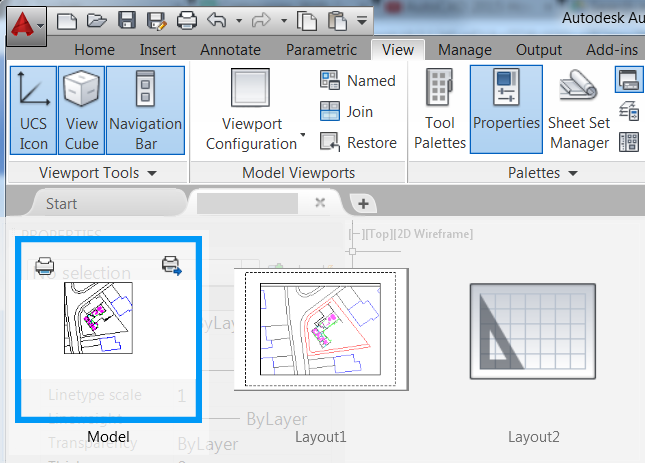Select the Model layout thumbnail
This screenshot has height=463, width=645.
point(109,330)
